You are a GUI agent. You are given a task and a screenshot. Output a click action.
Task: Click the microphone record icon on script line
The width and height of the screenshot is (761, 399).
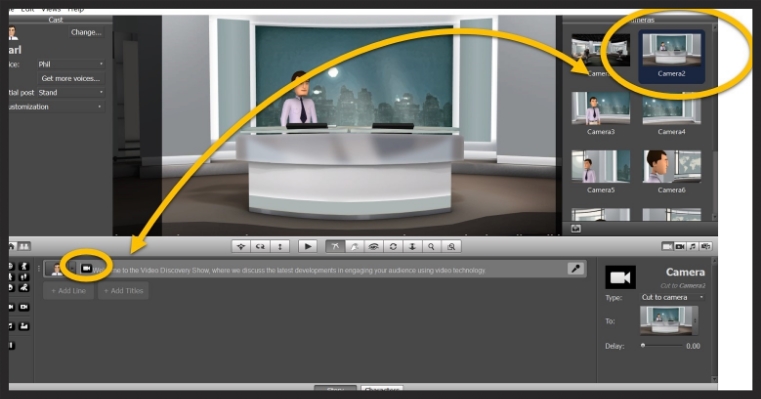576,268
